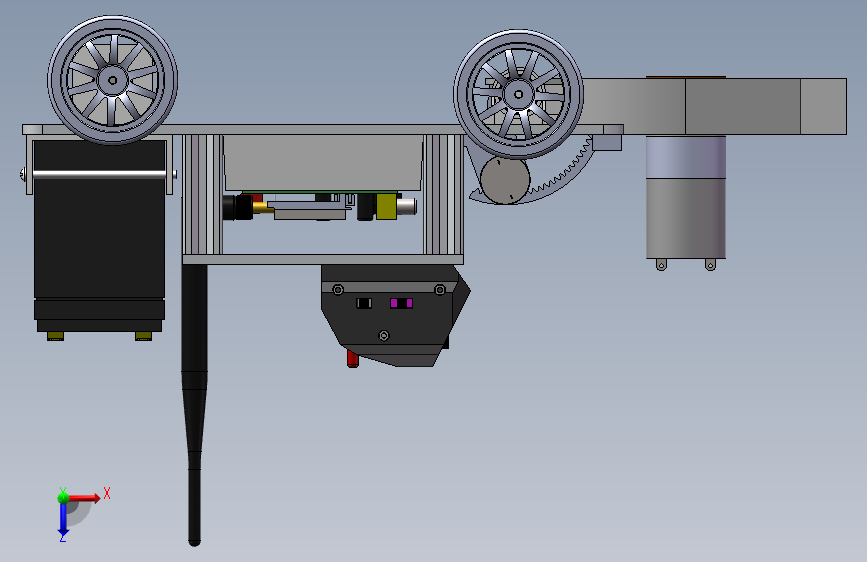Viewport: 867px width, 562px height.
Task: Select the left aluminum extrusion column
Action: click(203, 194)
